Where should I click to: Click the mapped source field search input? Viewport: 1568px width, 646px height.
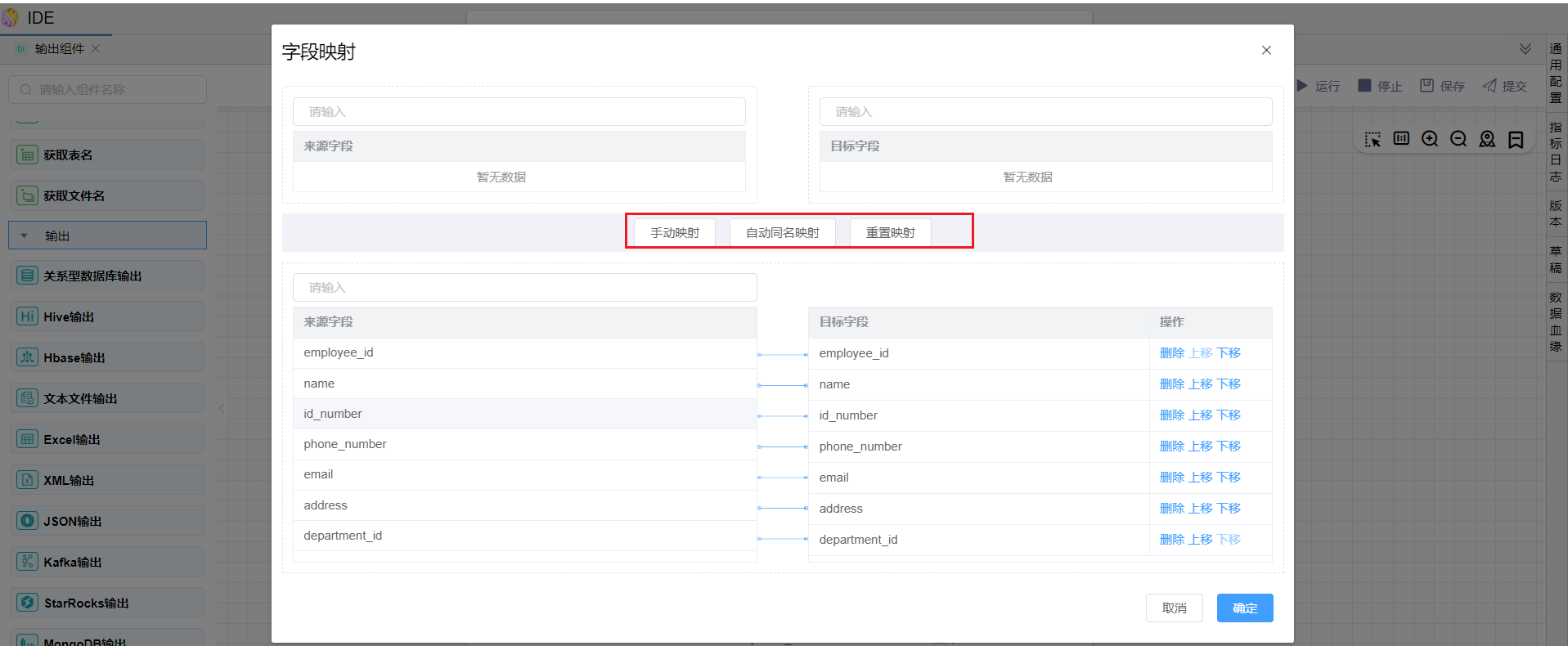coord(524,288)
